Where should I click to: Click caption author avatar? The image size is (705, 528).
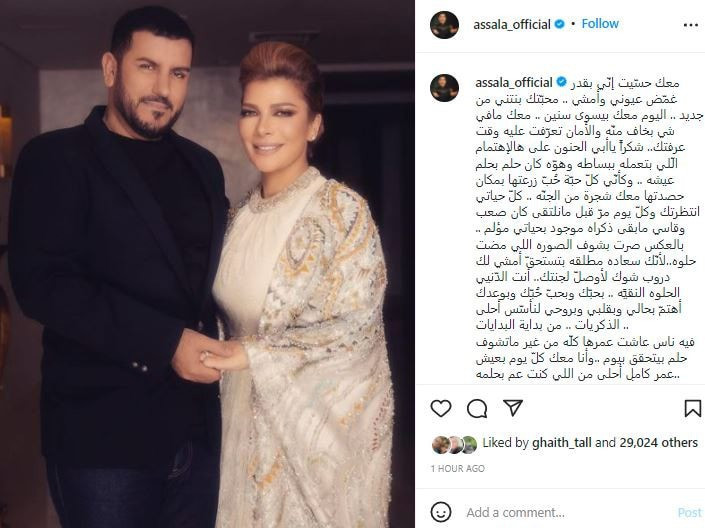pyautogui.click(x=444, y=88)
